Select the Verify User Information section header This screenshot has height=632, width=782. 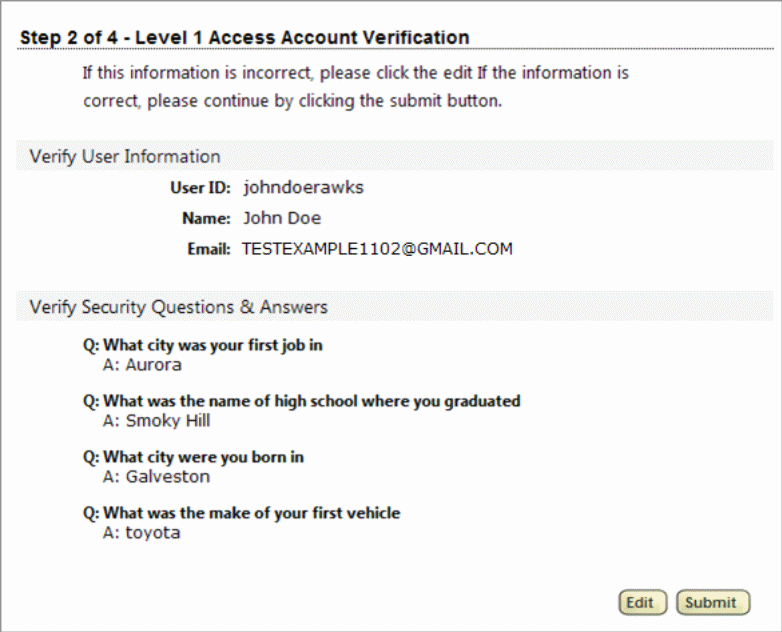125,156
